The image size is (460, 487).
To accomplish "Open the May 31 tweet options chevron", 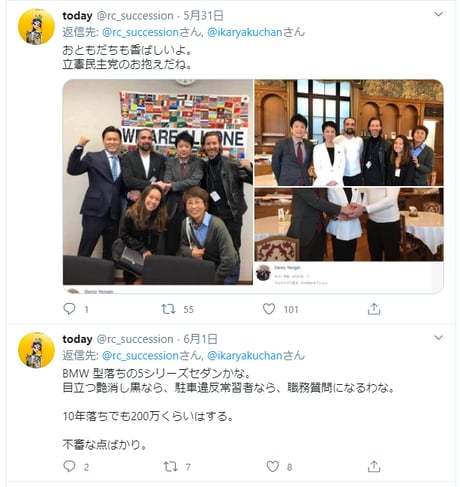I will (439, 14).
